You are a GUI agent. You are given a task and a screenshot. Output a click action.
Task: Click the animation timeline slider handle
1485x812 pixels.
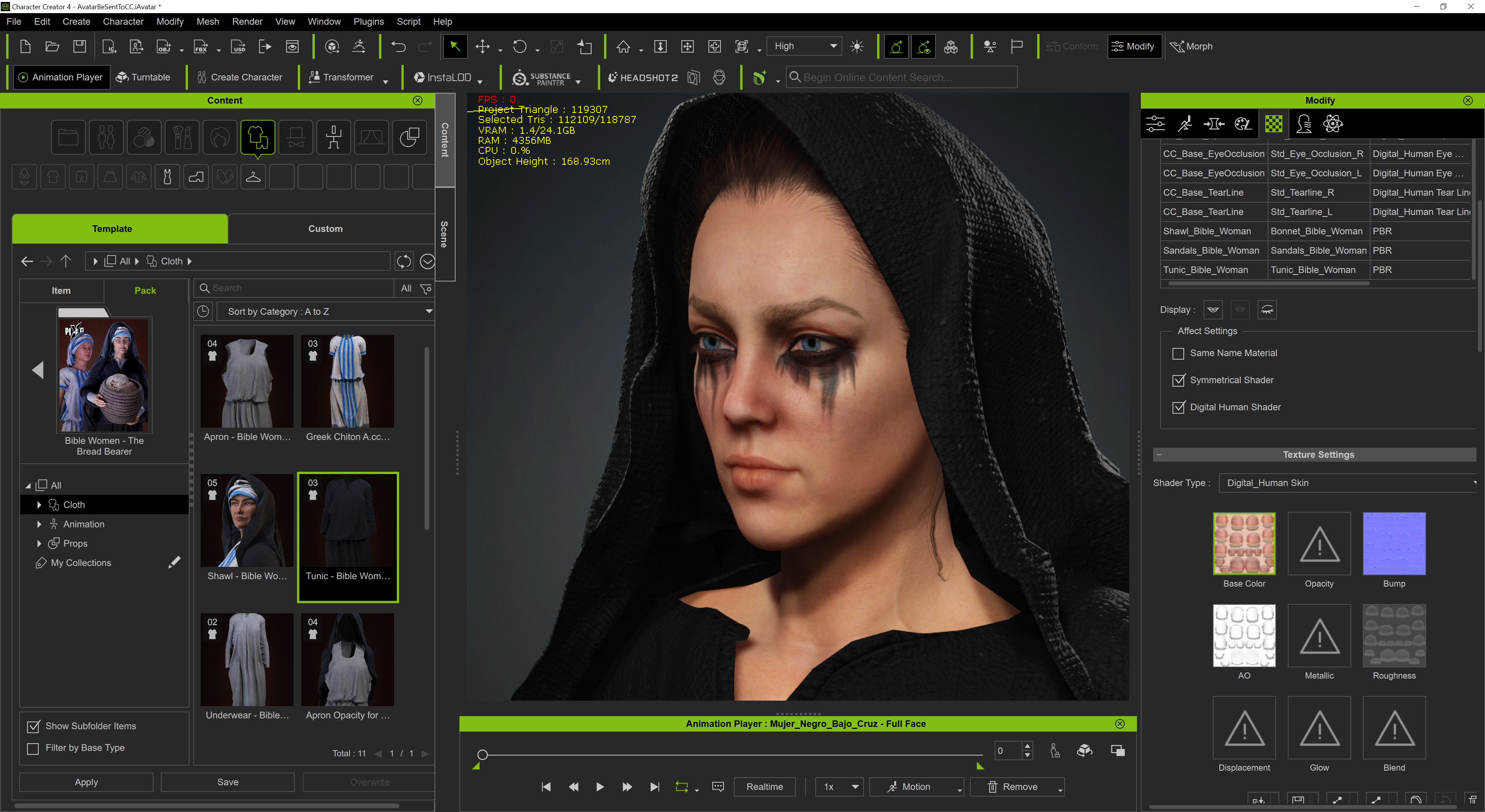coord(483,754)
